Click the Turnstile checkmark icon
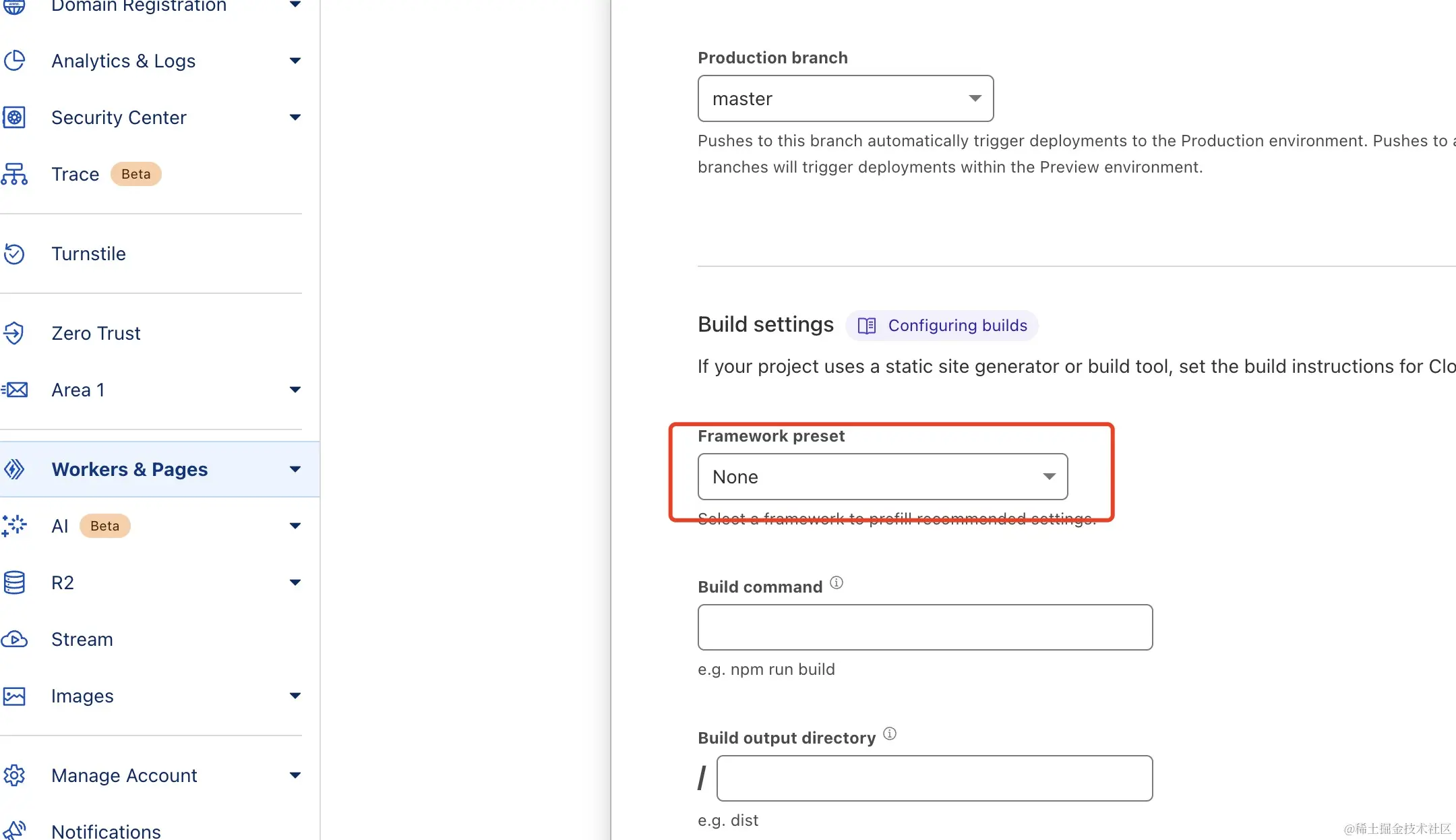 point(14,254)
